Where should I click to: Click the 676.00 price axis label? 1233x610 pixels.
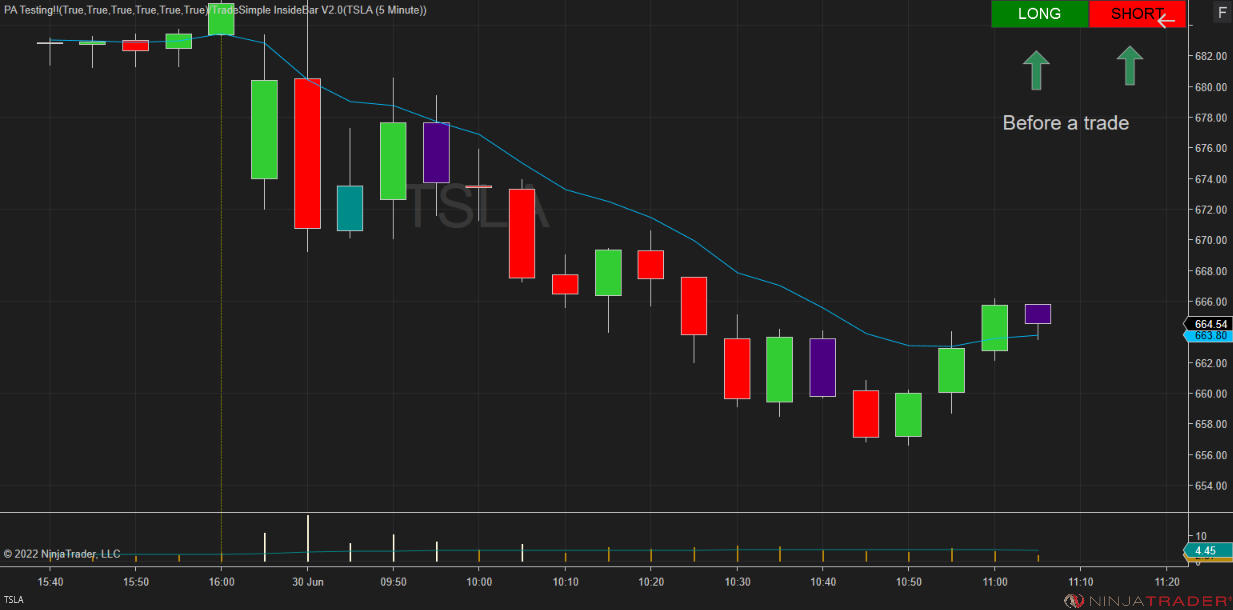[1209, 148]
